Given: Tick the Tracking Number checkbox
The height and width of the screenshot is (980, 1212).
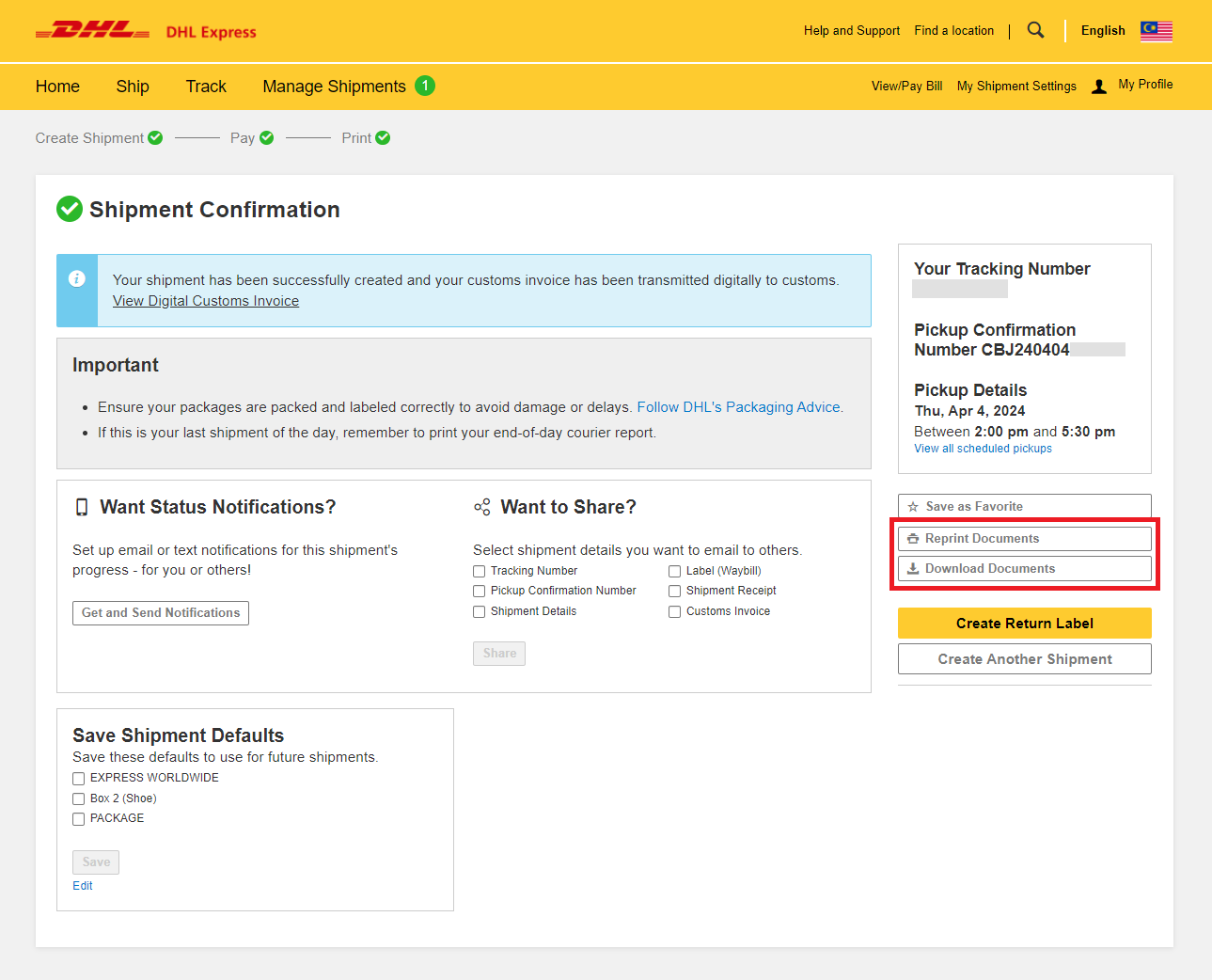Looking at the screenshot, I should (480, 572).
